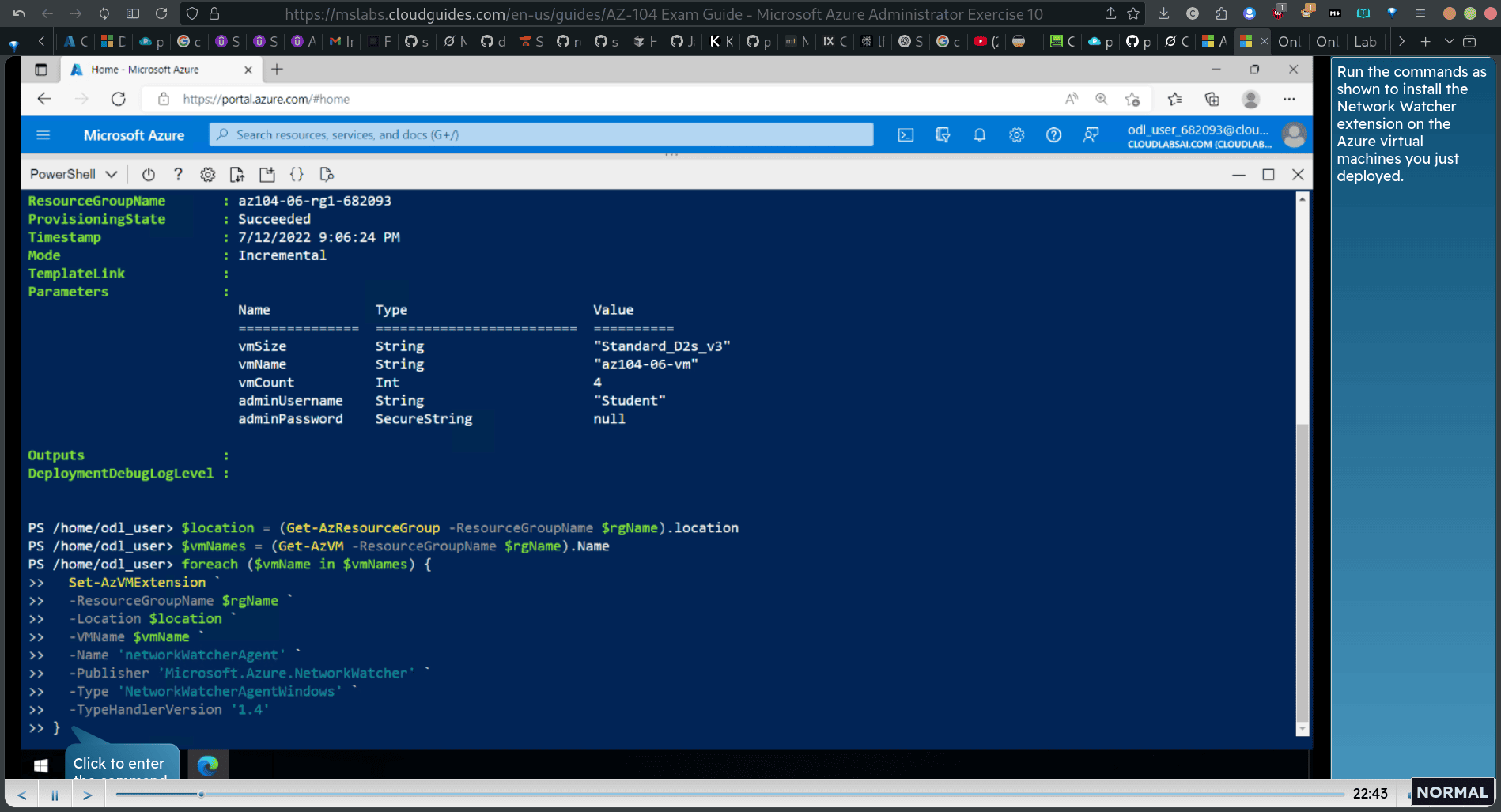
Task: Open the Cloud Shell editor braces icon
Action: pyautogui.click(x=297, y=174)
